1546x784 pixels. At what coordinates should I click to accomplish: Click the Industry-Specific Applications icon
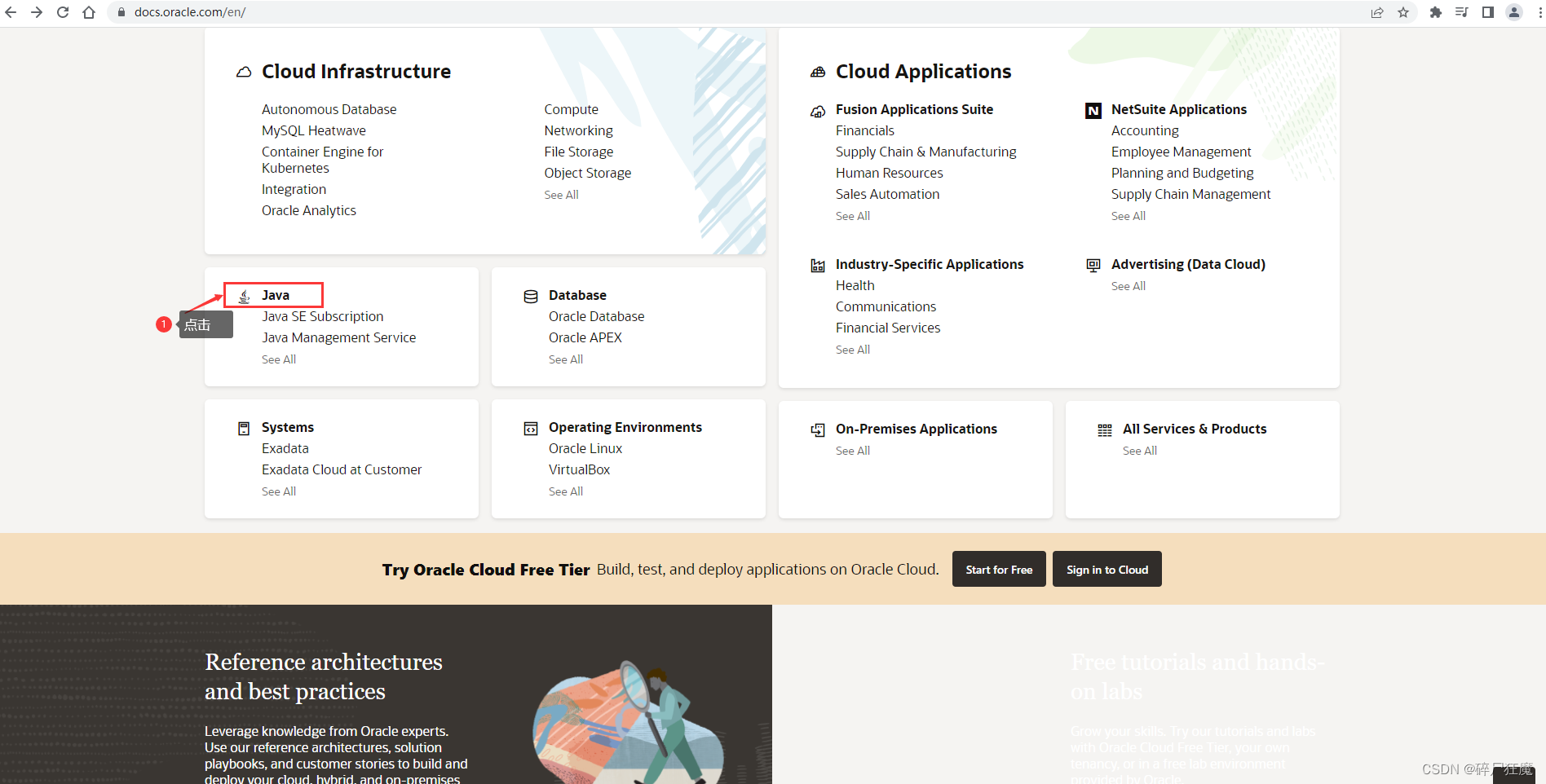pos(818,266)
